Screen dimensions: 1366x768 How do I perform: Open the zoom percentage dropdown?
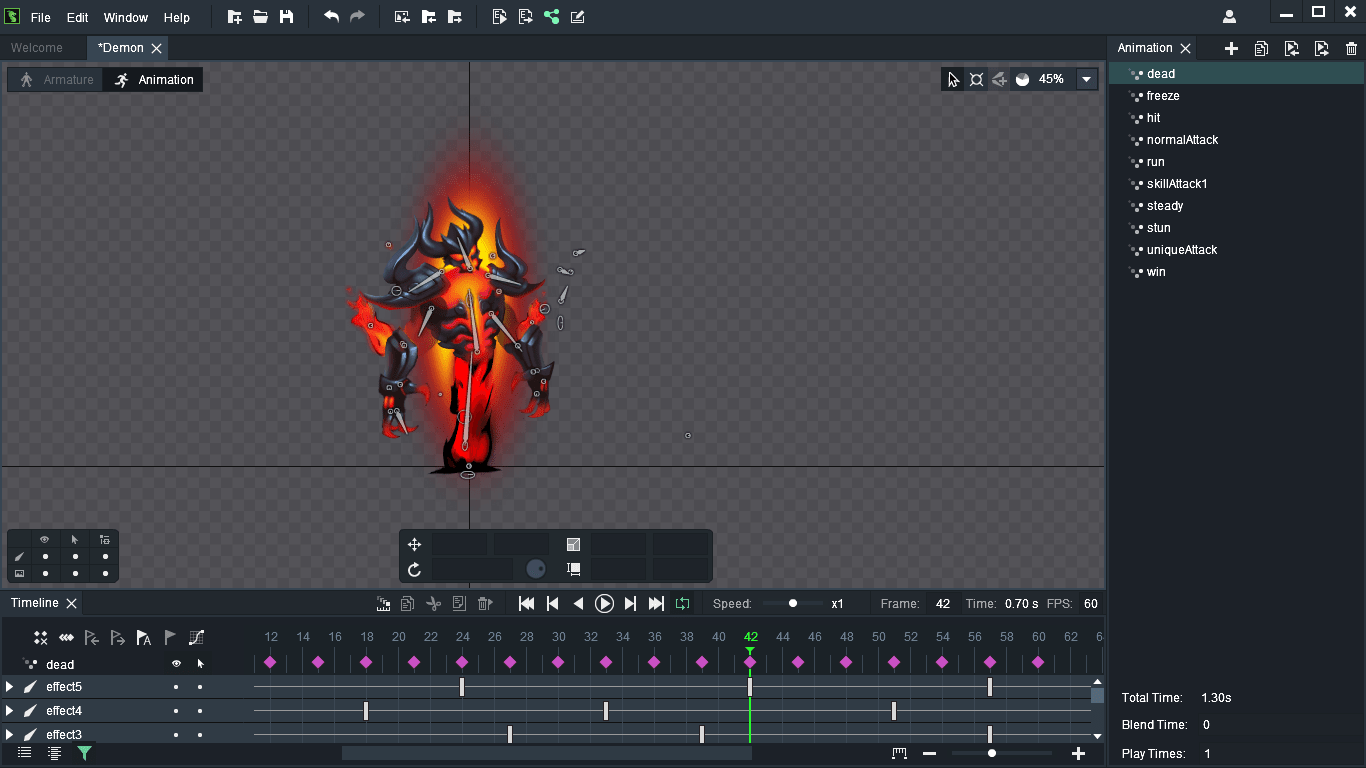click(x=1087, y=79)
